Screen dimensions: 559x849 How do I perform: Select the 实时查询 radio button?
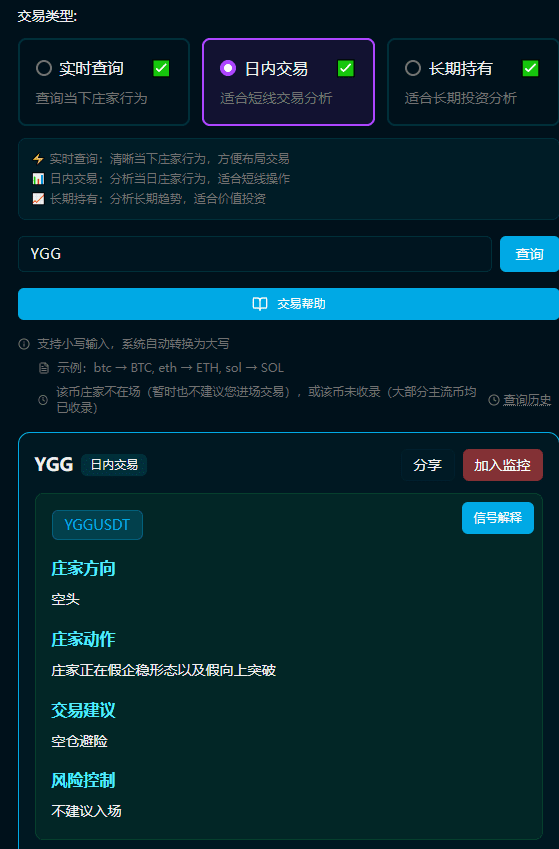tap(44, 68)
